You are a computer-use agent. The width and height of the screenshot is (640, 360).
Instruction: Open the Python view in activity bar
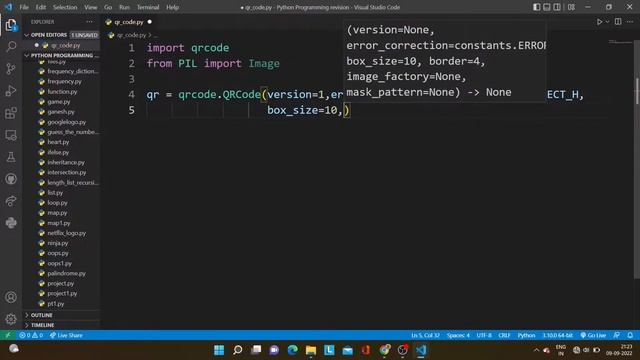(x=11, y=223)
